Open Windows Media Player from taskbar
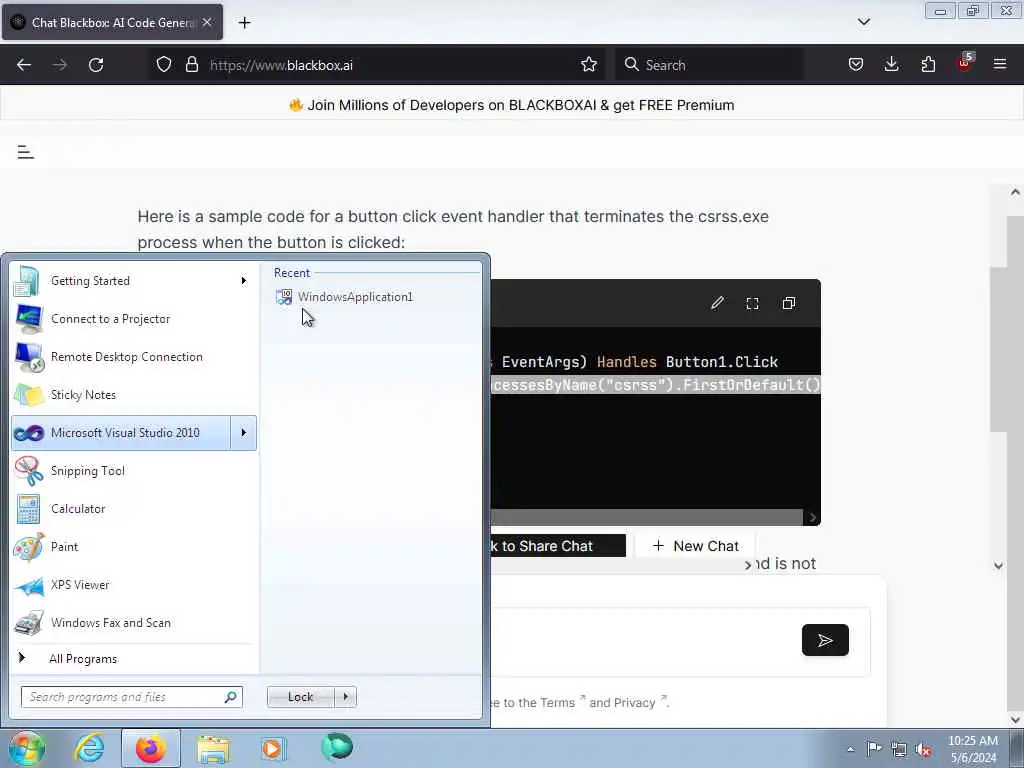The width and height of the screenshot is (1024, 768). [x=273, y=748]
